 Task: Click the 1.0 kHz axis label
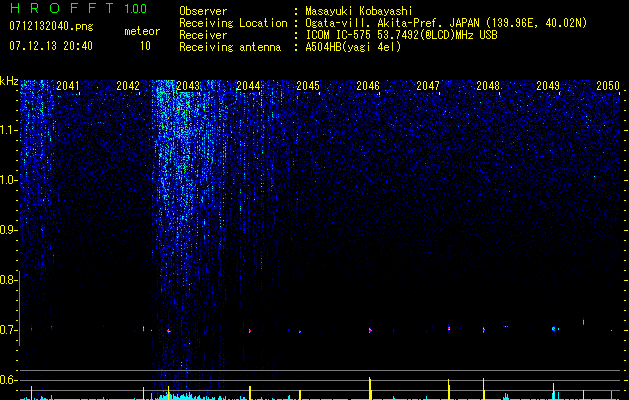coord(8,180)
